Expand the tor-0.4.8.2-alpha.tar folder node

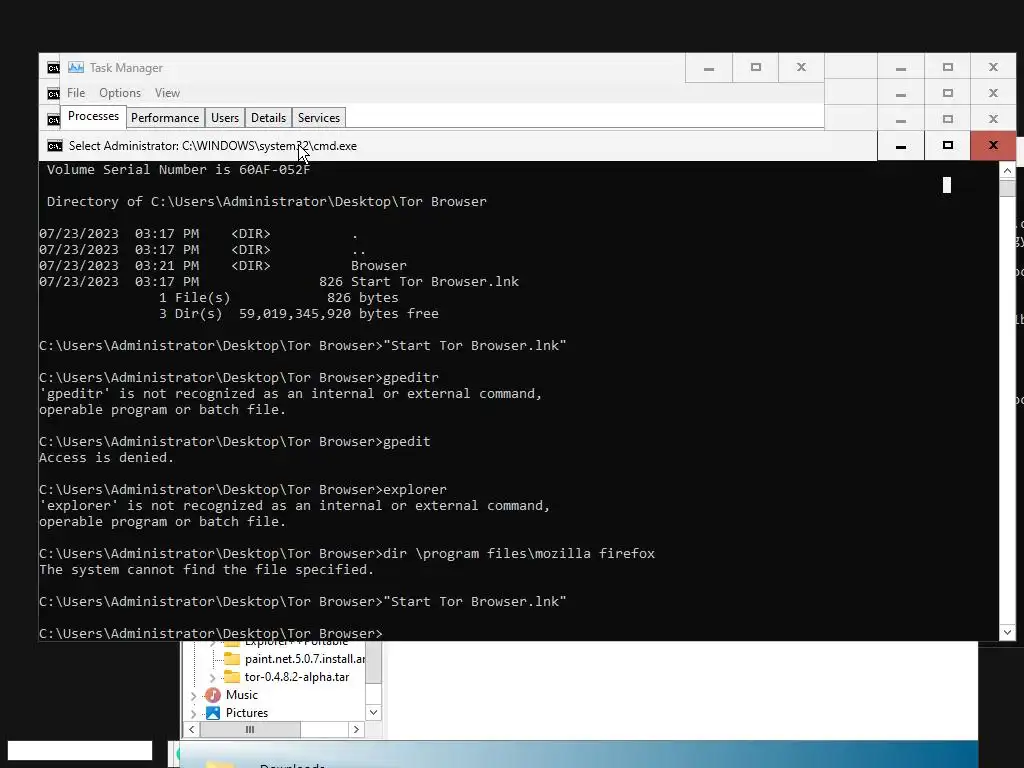coord(212,677)
